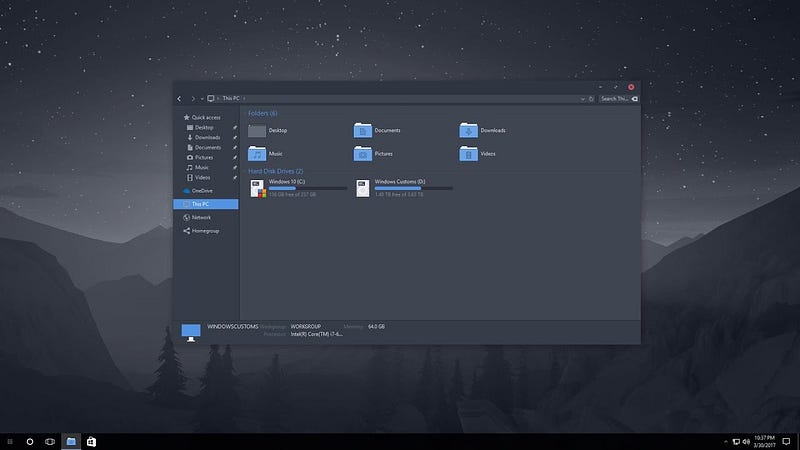
Task: Open the Action Center notifications icon
Action: [x=786, y=442]
